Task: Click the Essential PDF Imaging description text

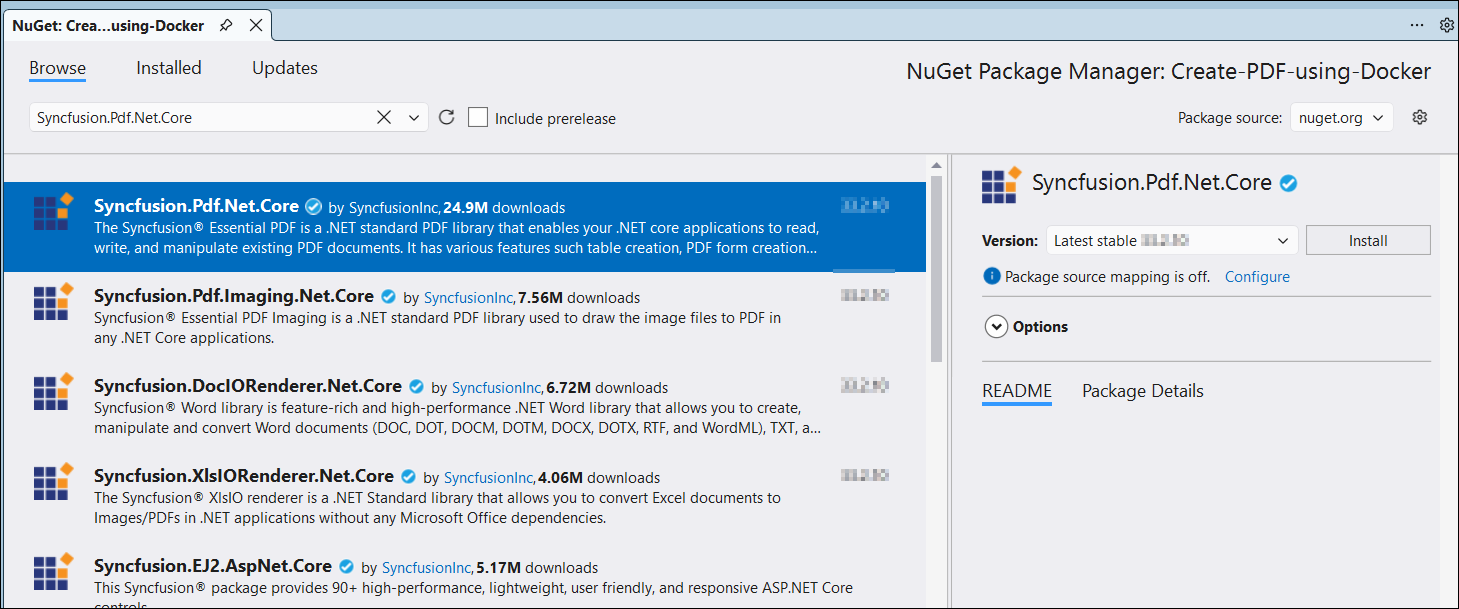Action: [x=437, y=328]
